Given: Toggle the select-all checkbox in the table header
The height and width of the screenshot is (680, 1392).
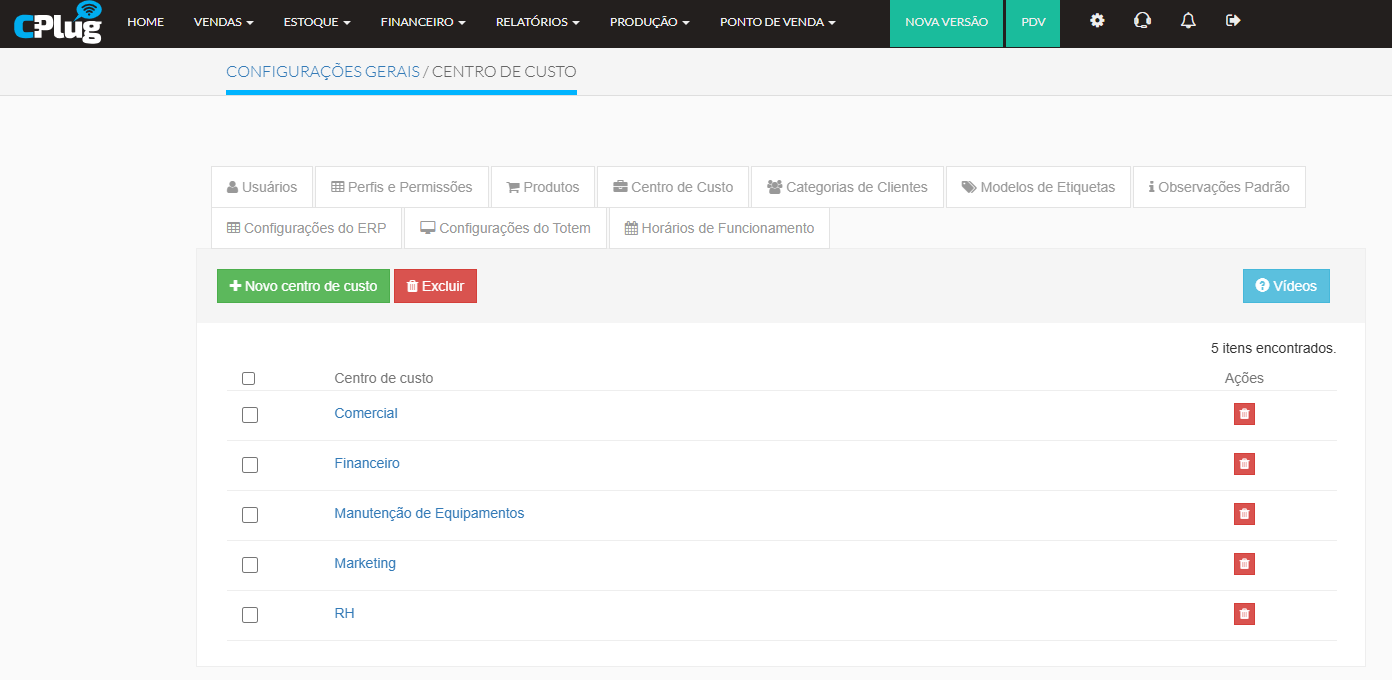Looking at the screenshot, I should point(249,379).
